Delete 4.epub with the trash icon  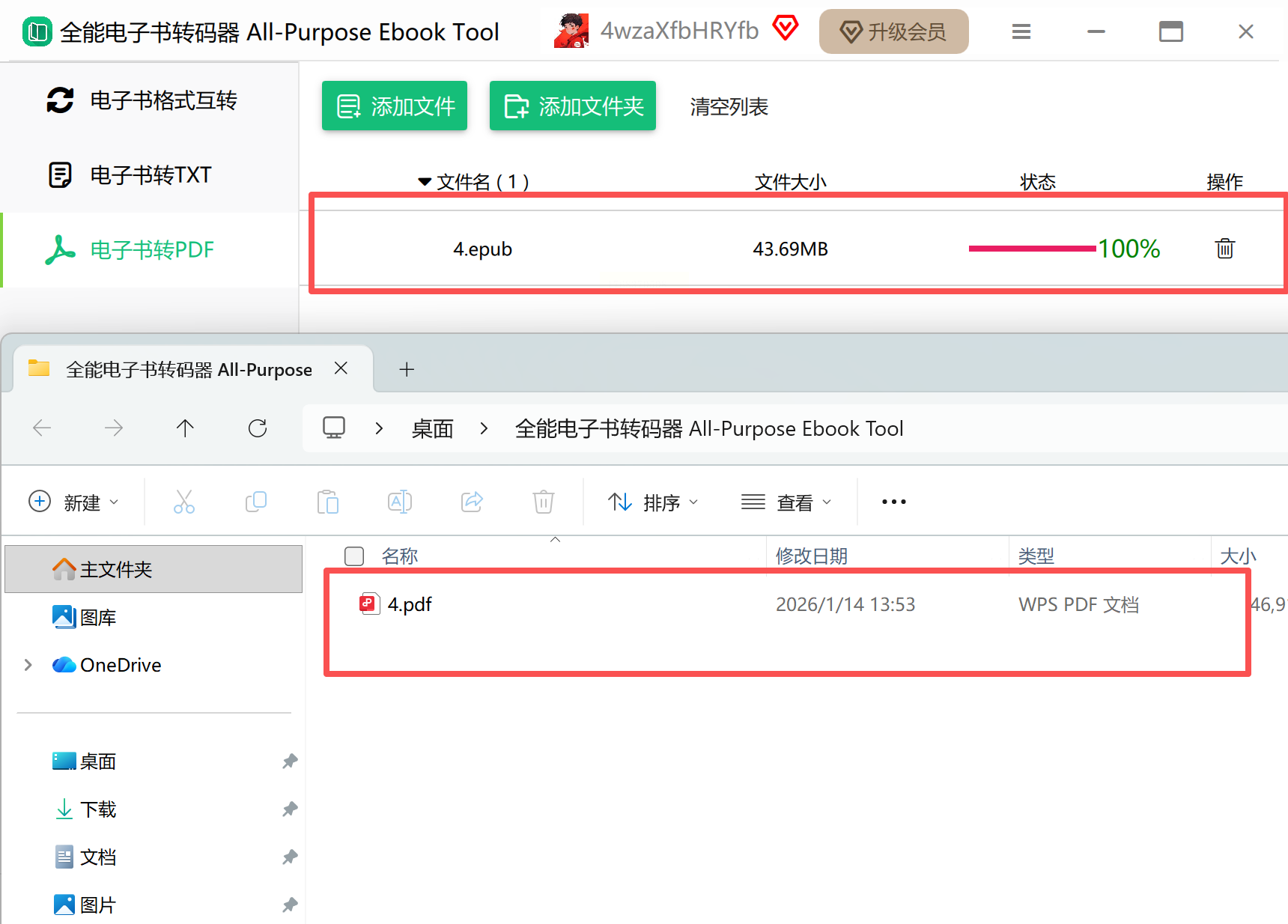[x=1225, y=248]
